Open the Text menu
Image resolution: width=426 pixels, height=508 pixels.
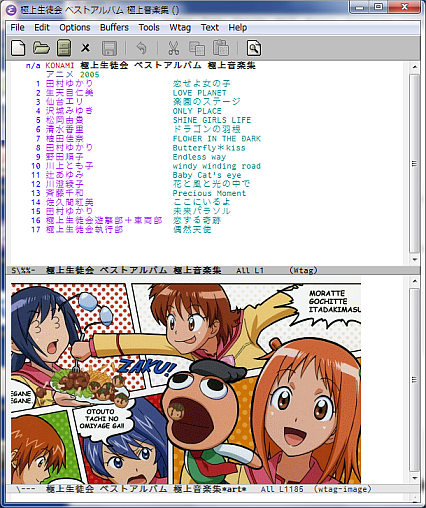(x=210, y=27)
